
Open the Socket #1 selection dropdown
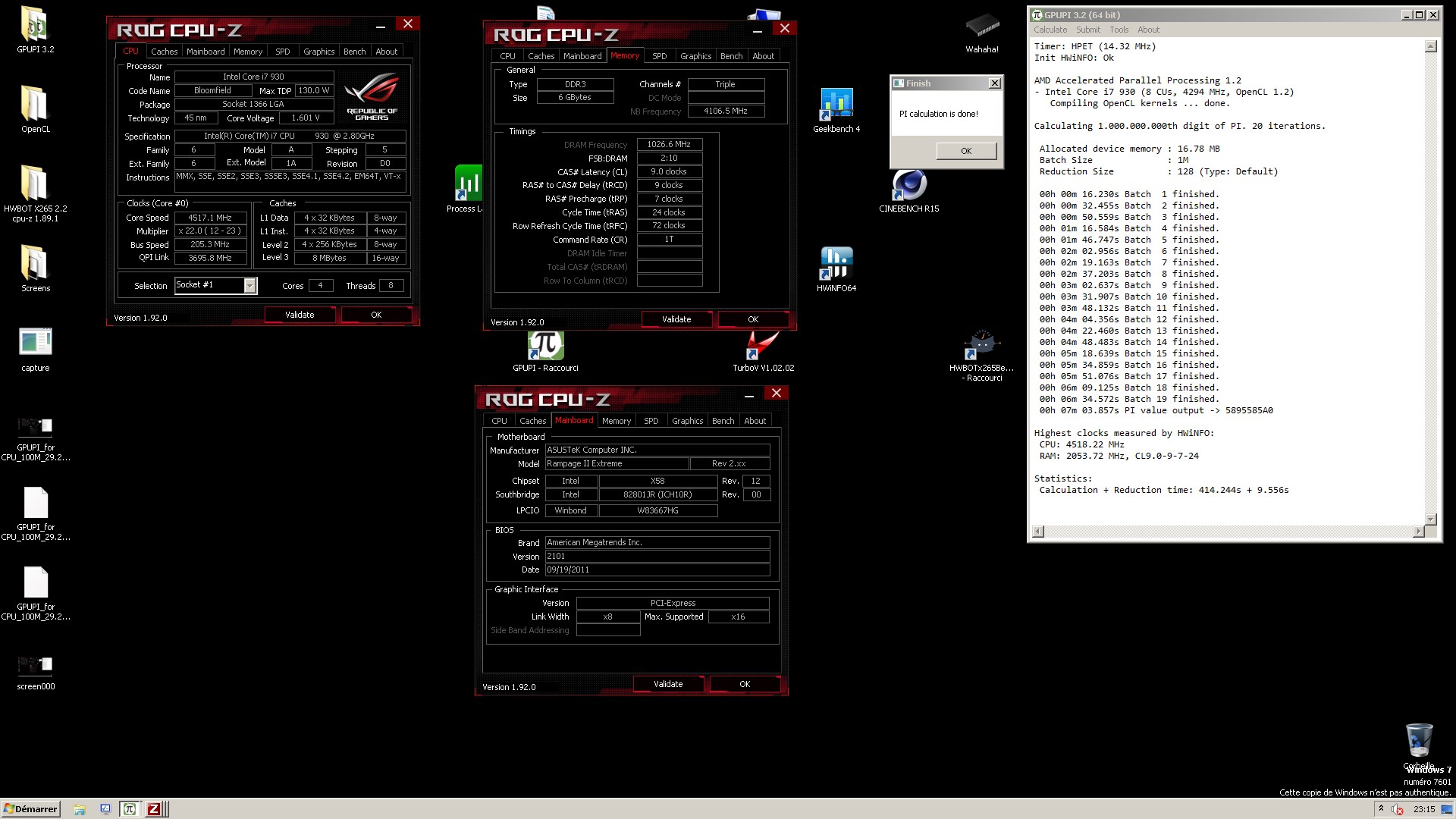pyautogui.click(x=249, y=285)
